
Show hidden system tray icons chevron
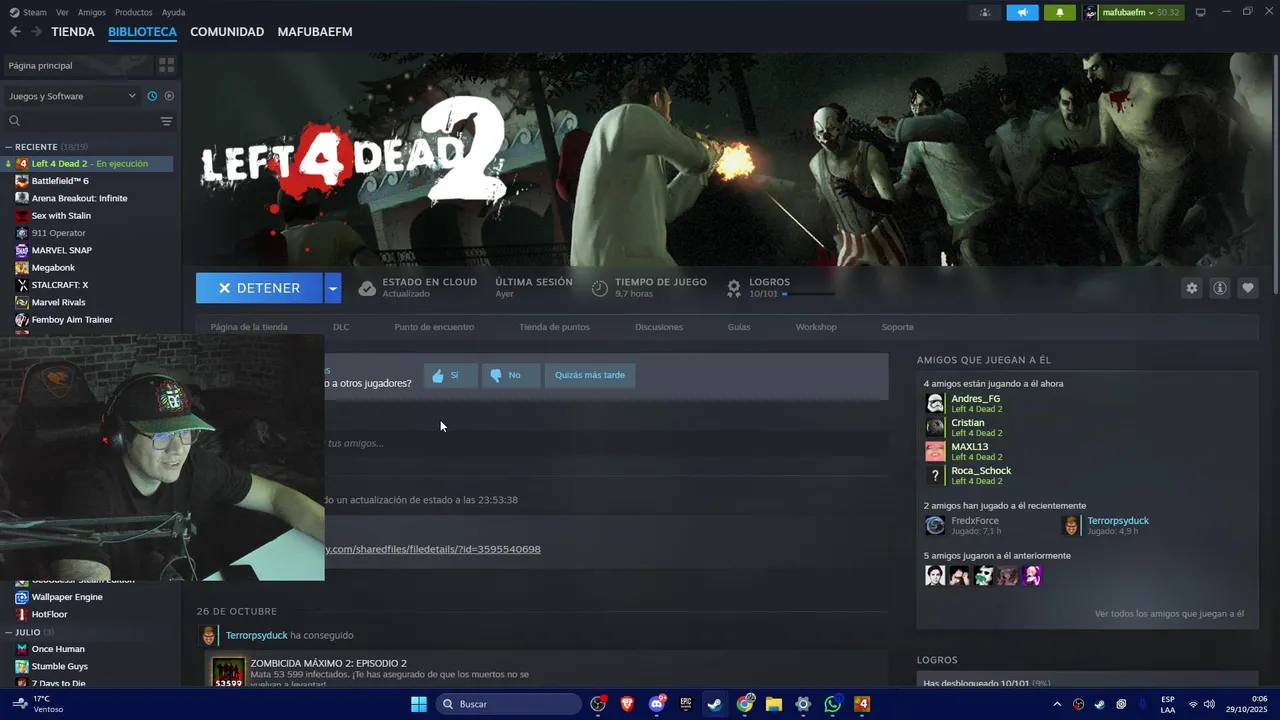point(1057,704)
